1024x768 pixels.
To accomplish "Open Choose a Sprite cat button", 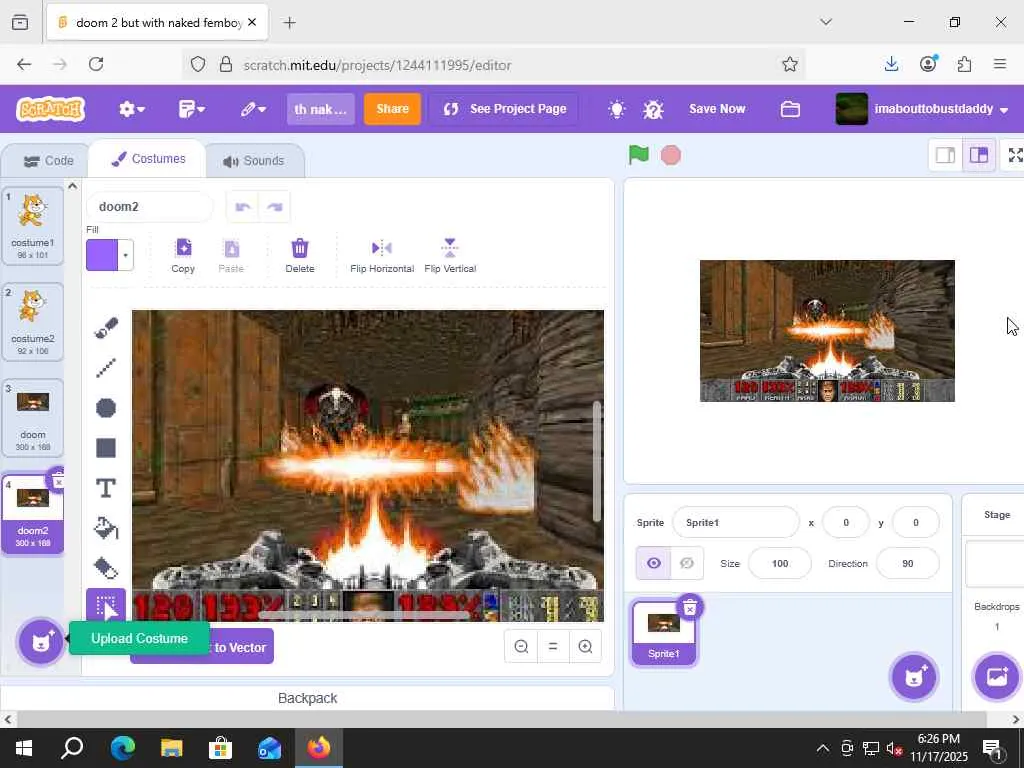I will click(914, 677).
